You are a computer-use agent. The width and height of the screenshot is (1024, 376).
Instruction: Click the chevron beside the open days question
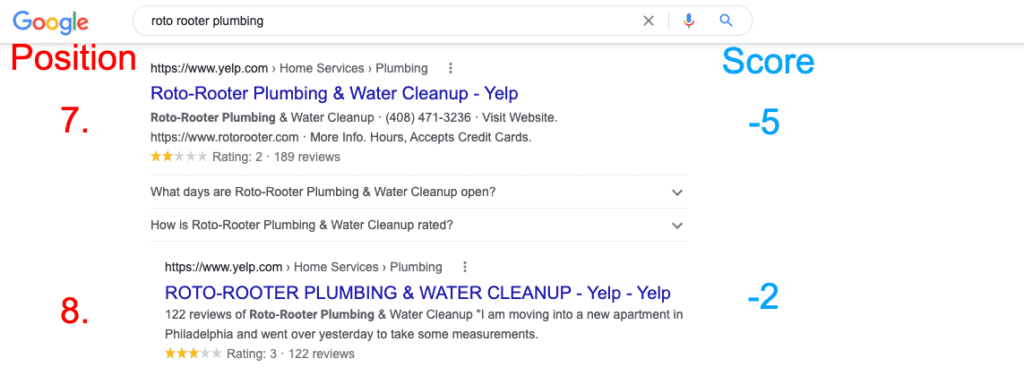click(x=677, y=193)
